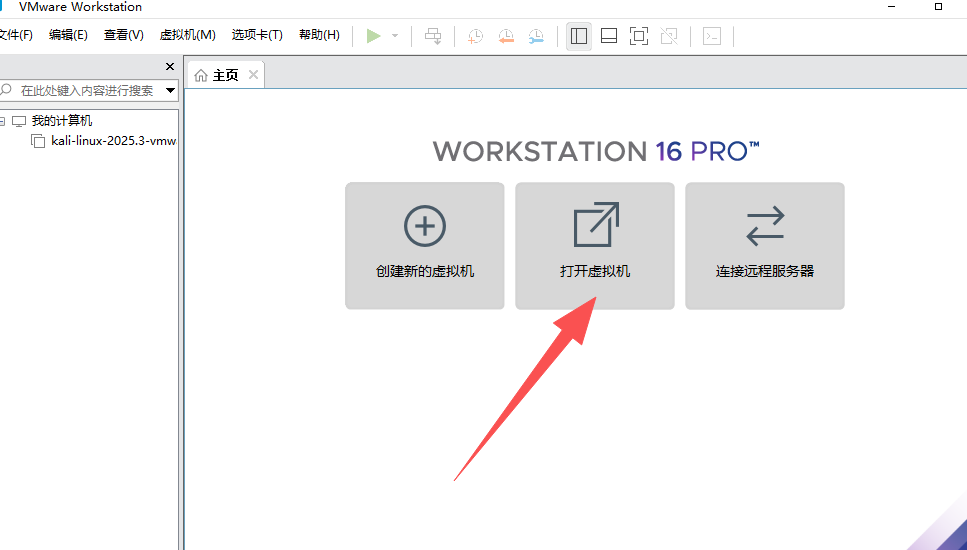Toggle the library sidebar view icon

[x=578, y=36]
